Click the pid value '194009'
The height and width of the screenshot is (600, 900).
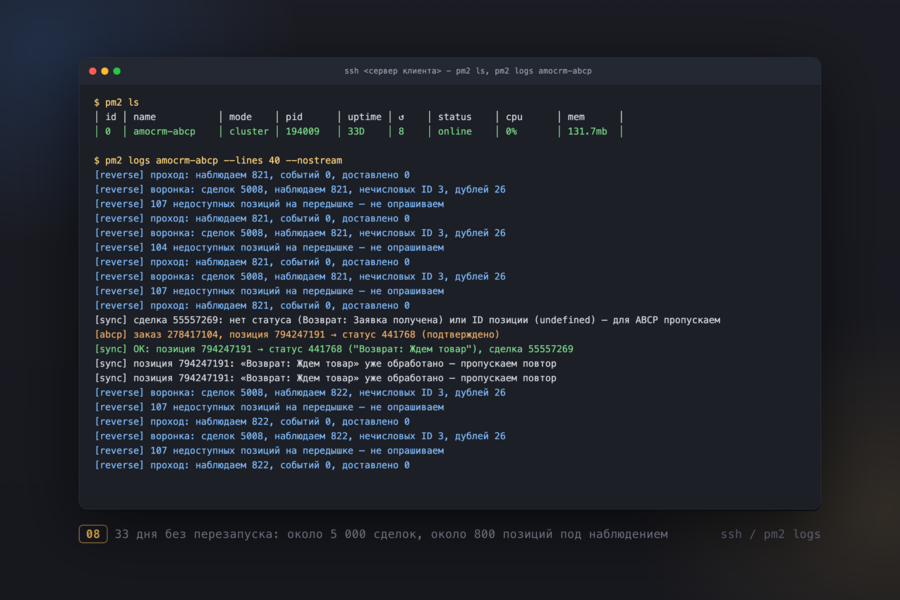(x=302, y=131)
